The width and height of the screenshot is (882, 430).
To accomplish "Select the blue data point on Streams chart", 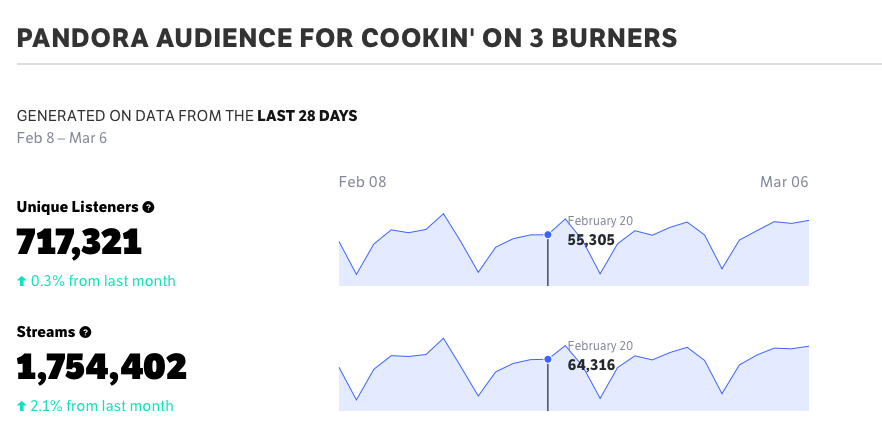I will 548,359.
